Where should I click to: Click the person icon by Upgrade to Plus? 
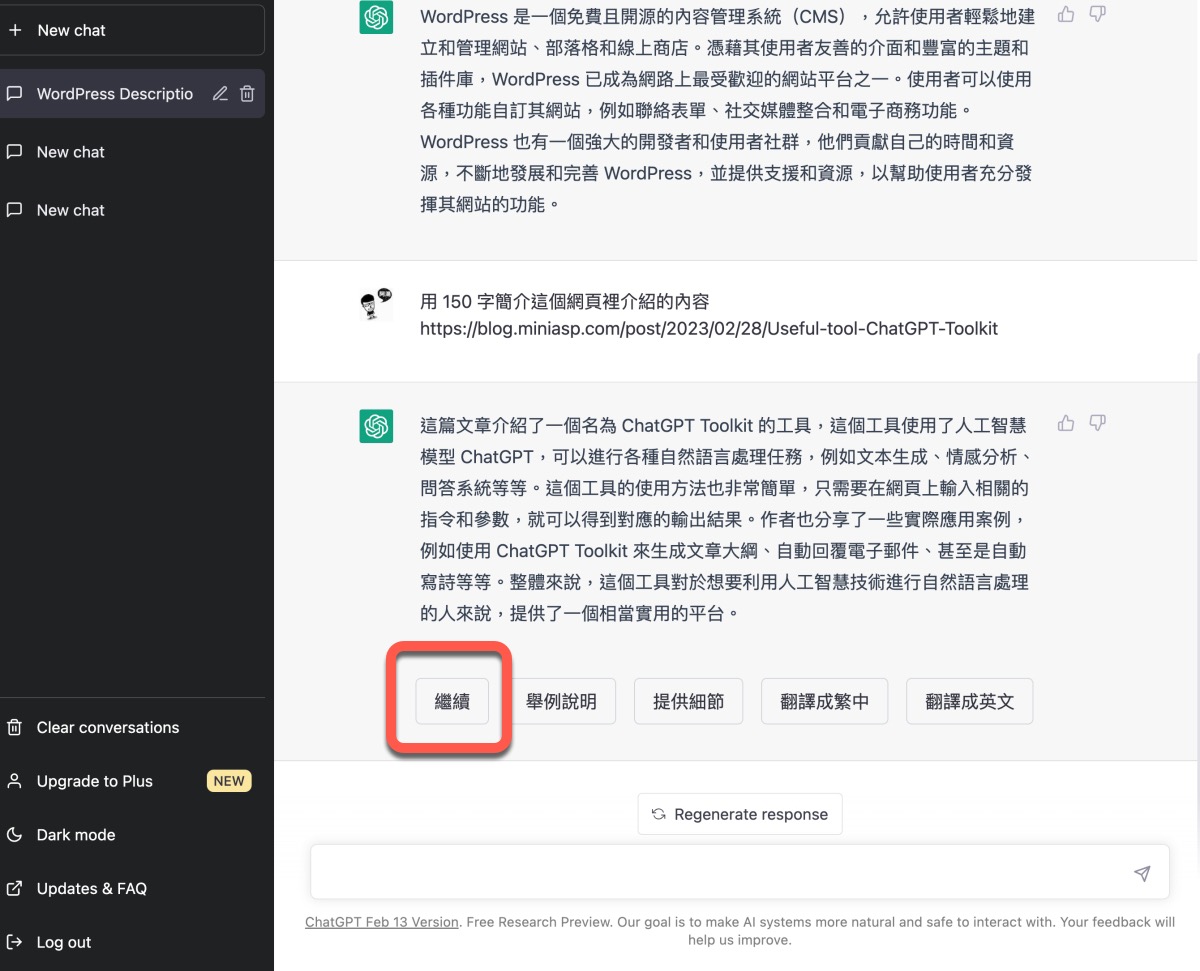pos(14,781)
